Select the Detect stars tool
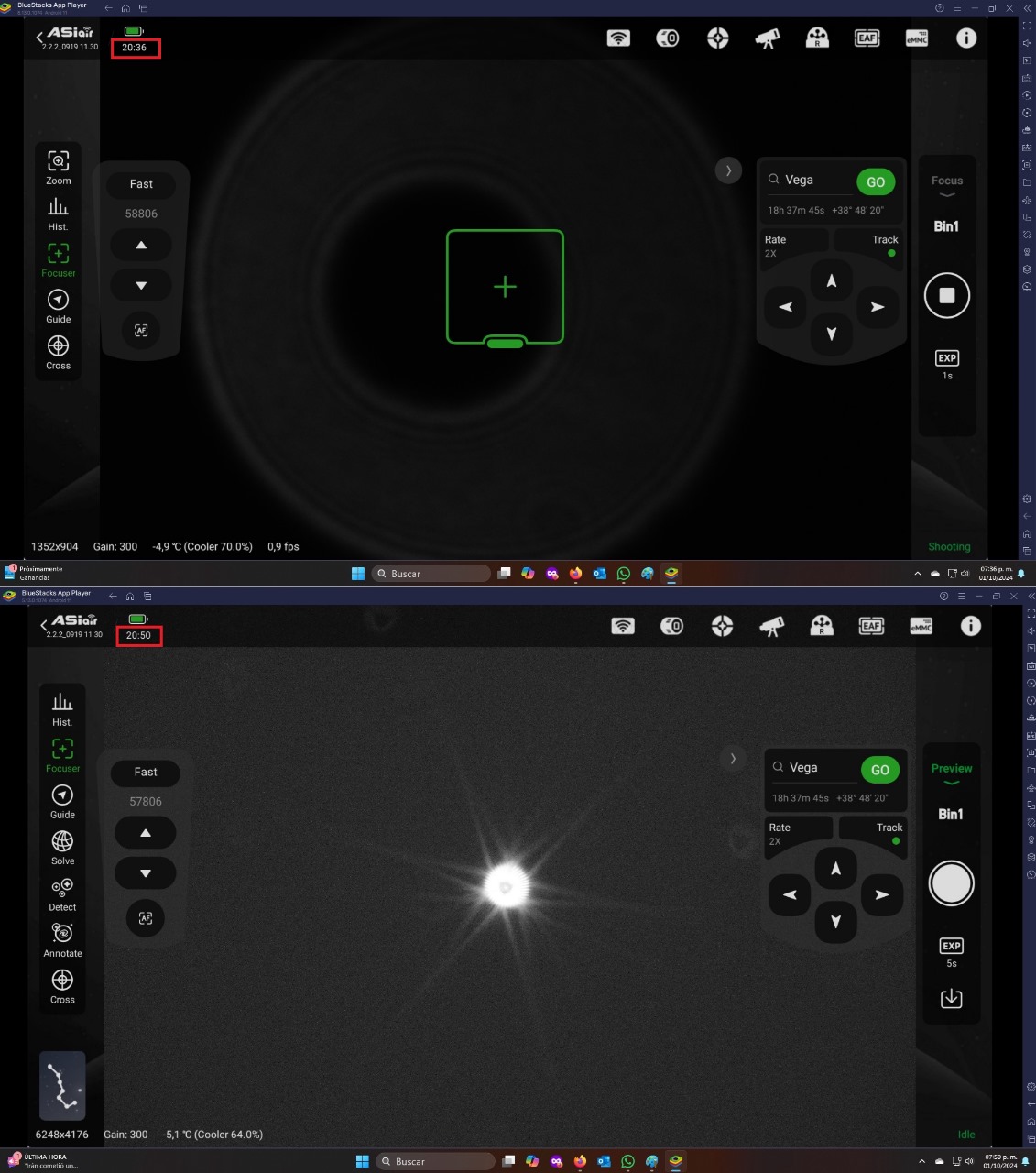The height and width of the screenshot is (1173, 1036). coord(62,894)
